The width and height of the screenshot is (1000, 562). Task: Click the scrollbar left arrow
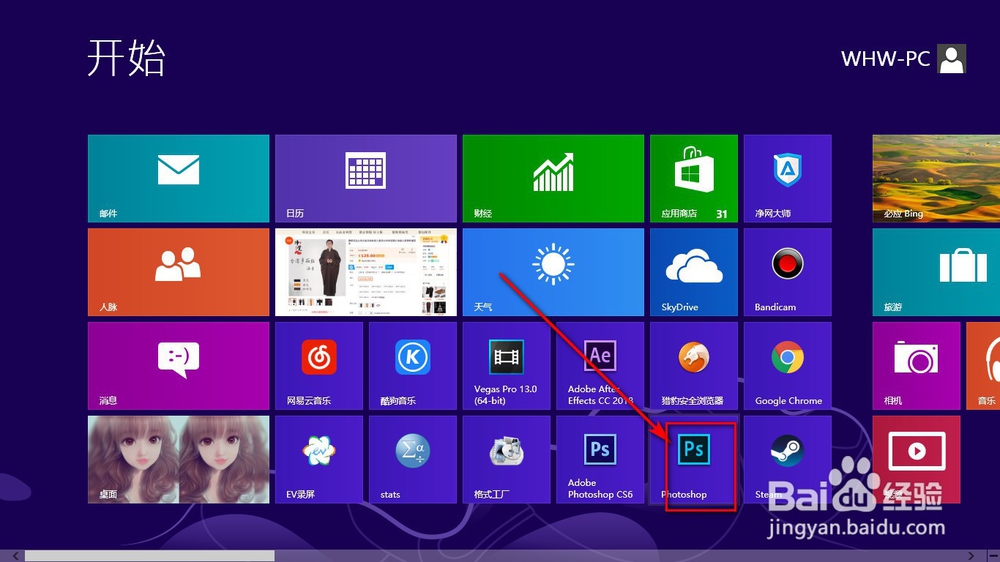click(15, 556)
